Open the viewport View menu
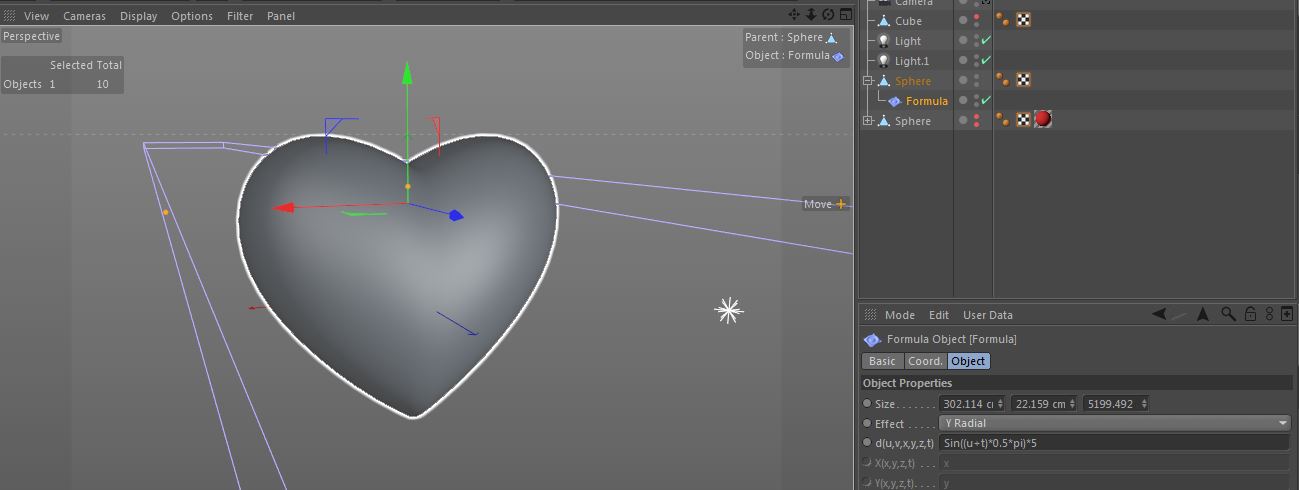The image size is (1299, 490). pos(36,16)
